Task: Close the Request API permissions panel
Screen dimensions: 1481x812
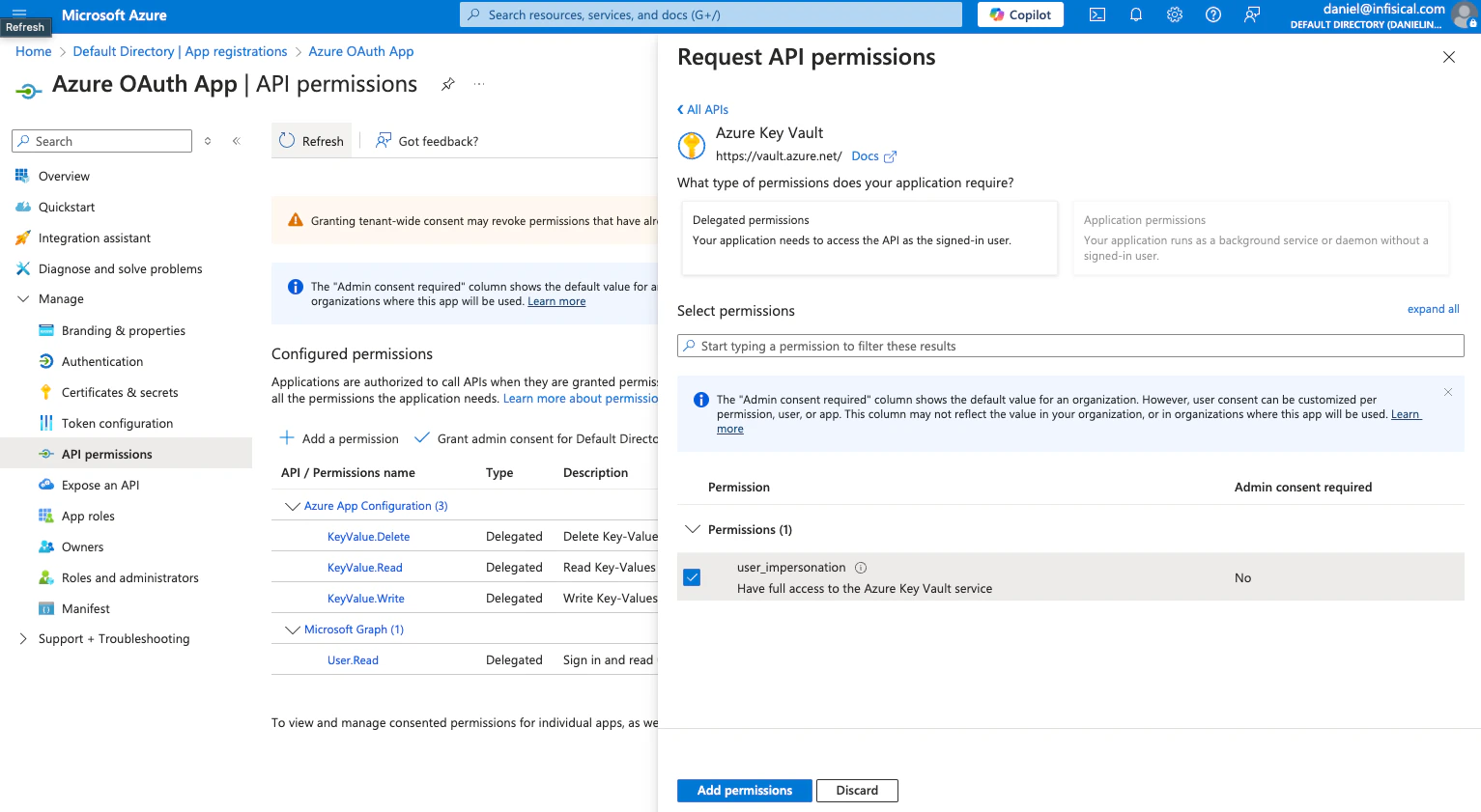Action: (1449, 57)
